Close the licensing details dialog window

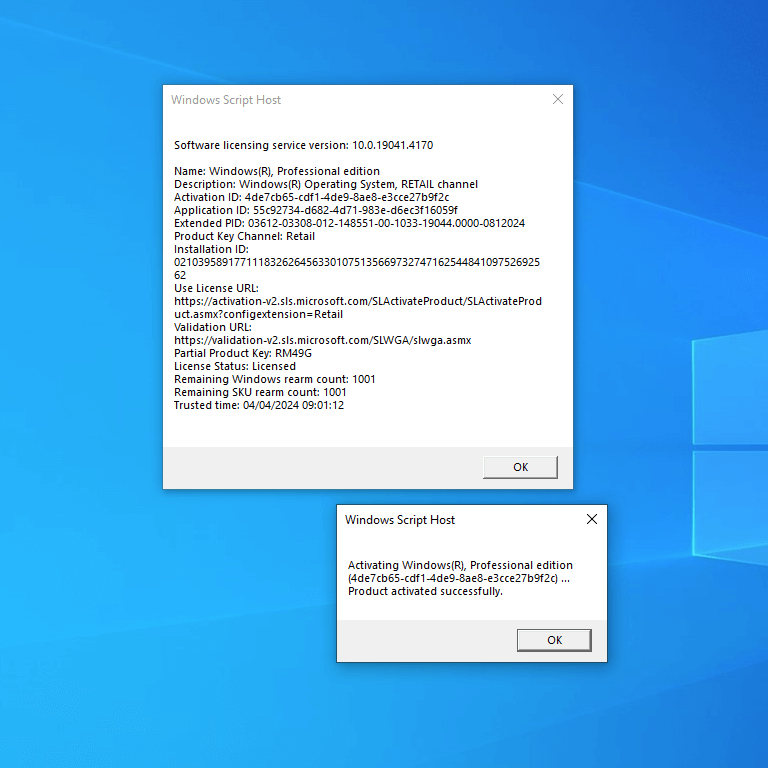pyautogui.click(x=558, y=99)
